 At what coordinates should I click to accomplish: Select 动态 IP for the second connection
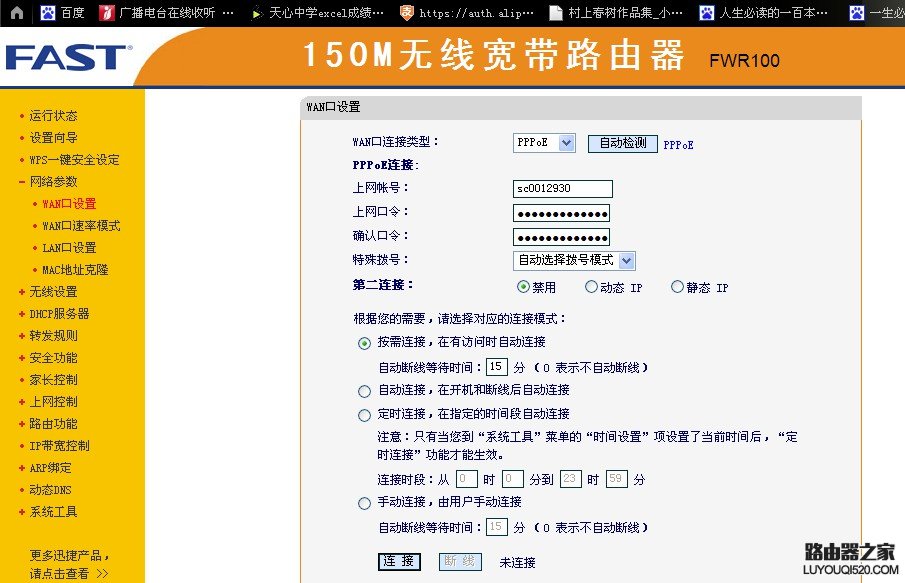click(591, 287)
